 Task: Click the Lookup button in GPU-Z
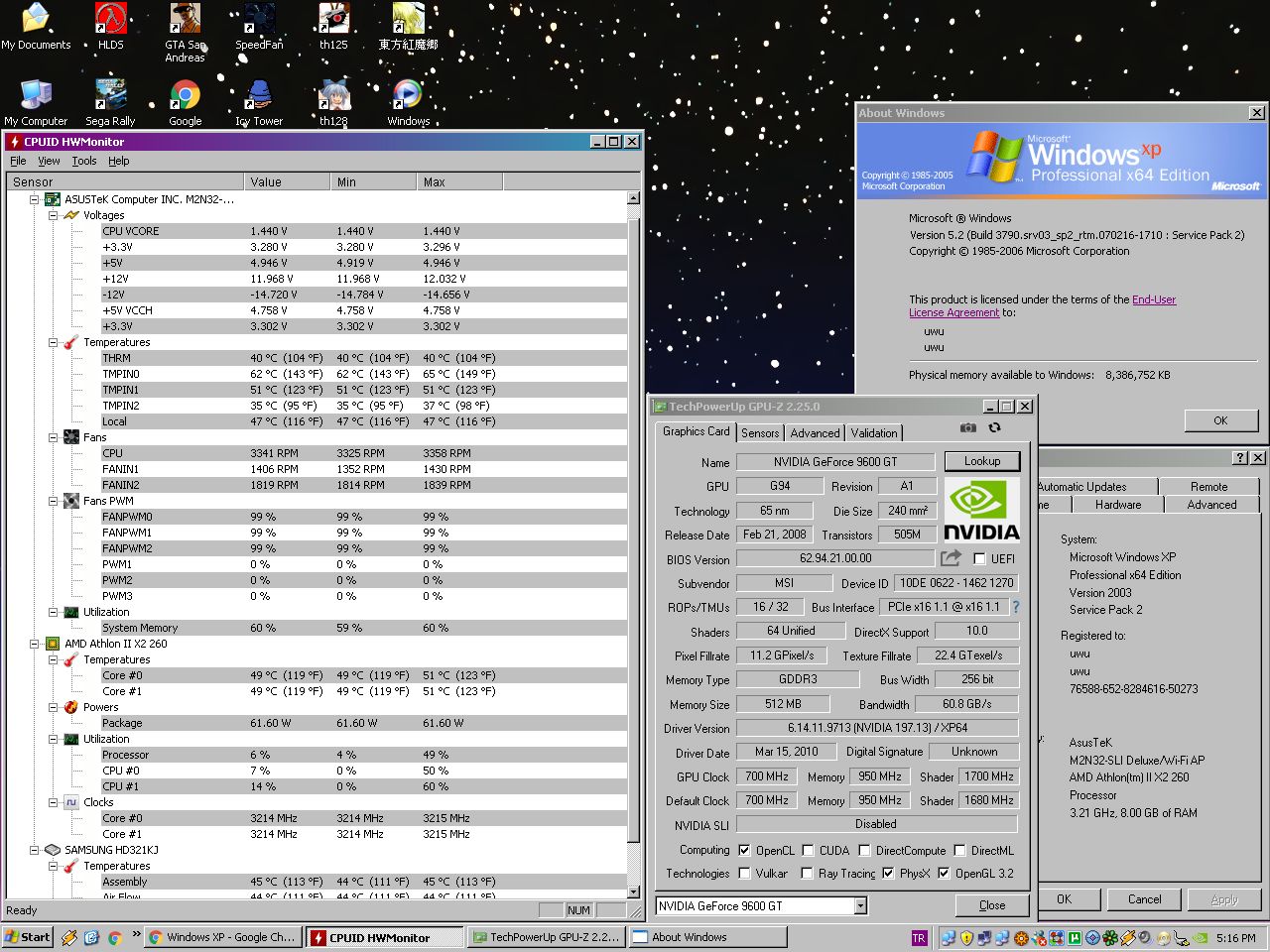click(x=981, y=461)
